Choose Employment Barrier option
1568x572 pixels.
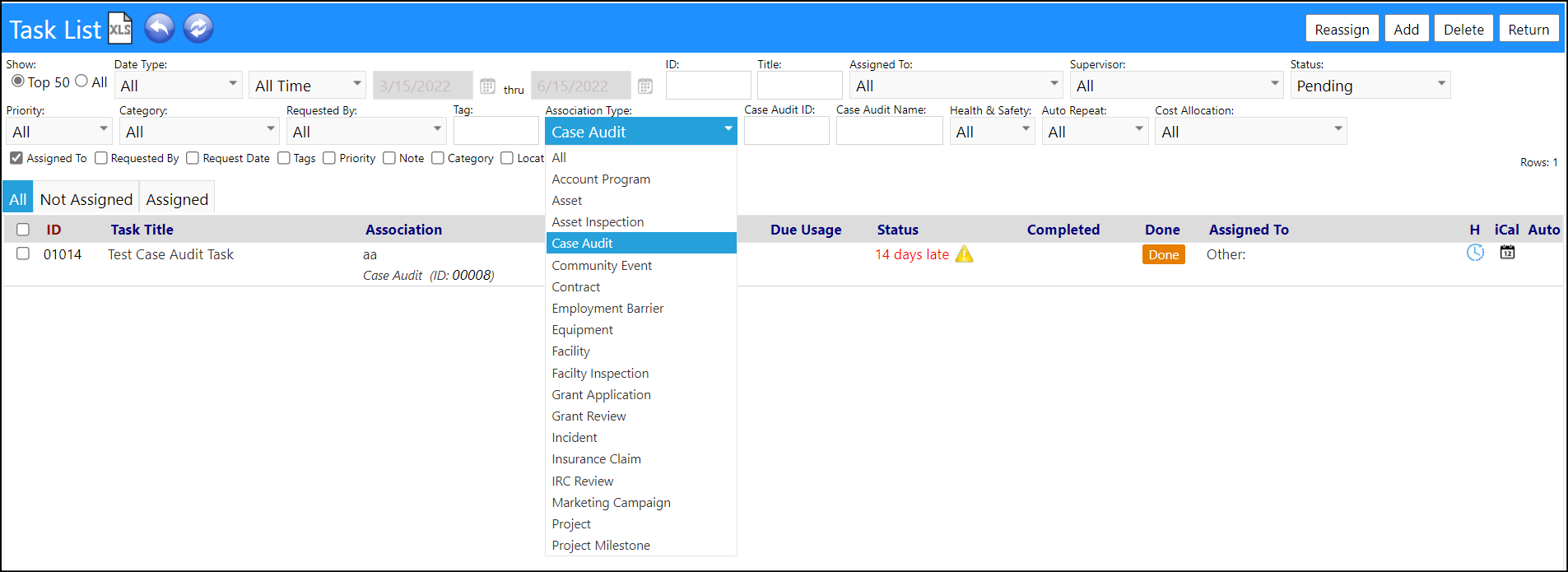tap(641, 308)
